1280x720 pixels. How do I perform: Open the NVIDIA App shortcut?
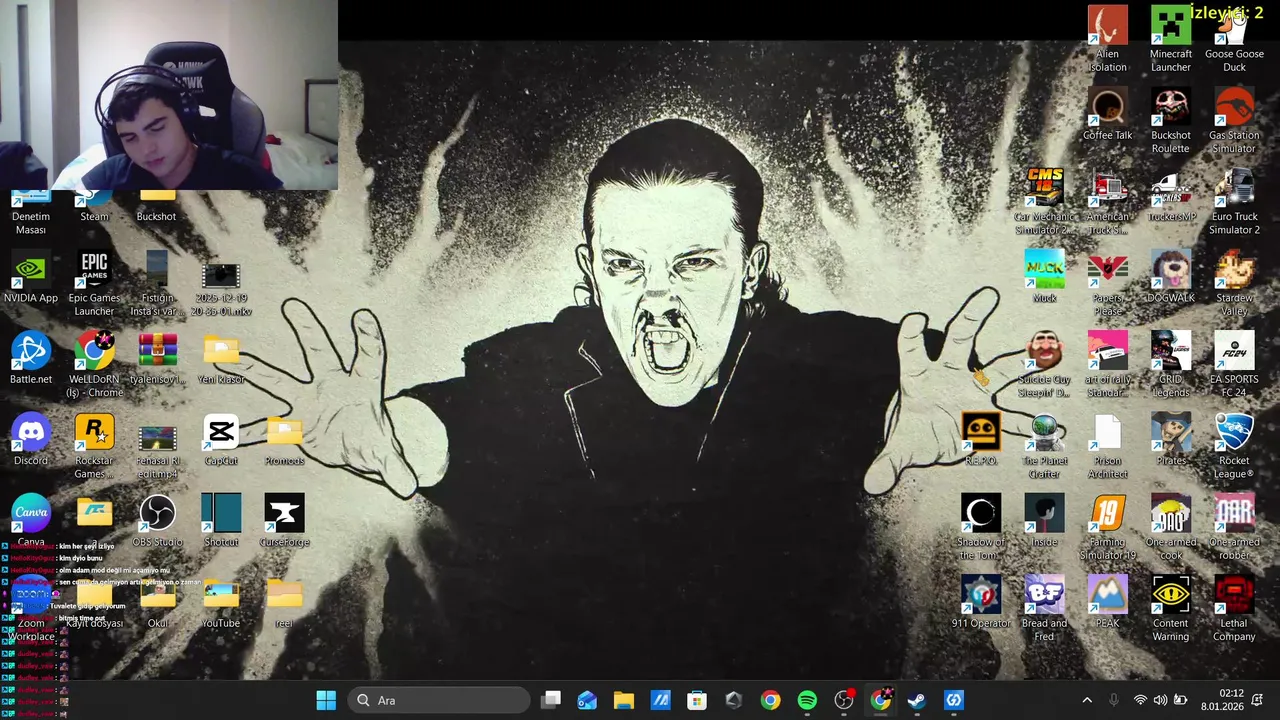(x=31, y=277)
